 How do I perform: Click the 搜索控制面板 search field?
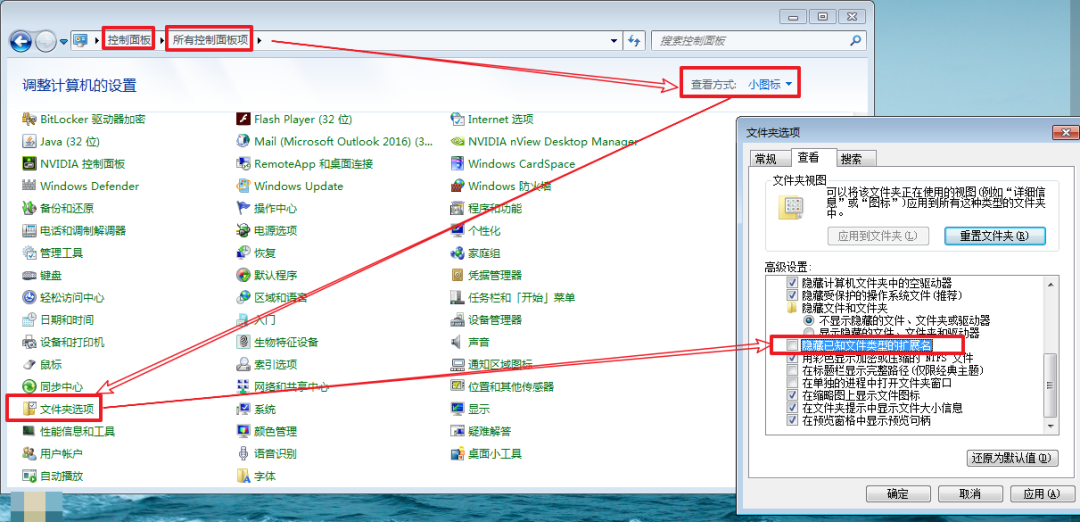(x=758, y=41)
